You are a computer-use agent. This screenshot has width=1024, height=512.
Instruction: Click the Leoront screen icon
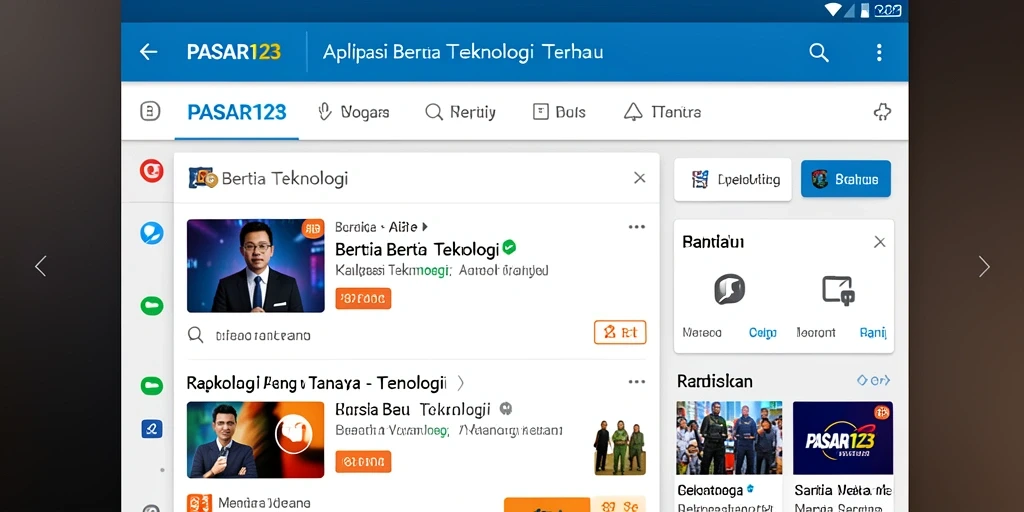[x=839, y=290]
